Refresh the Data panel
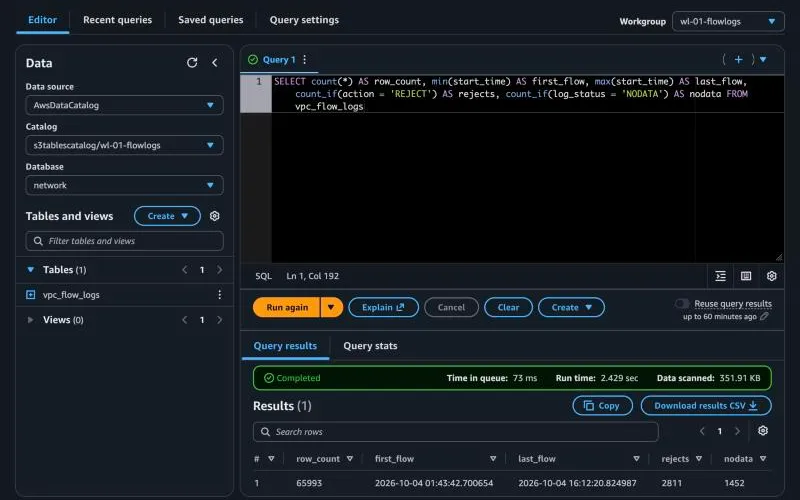Screen dimensions: 800x500 click(x=192, y=63)
